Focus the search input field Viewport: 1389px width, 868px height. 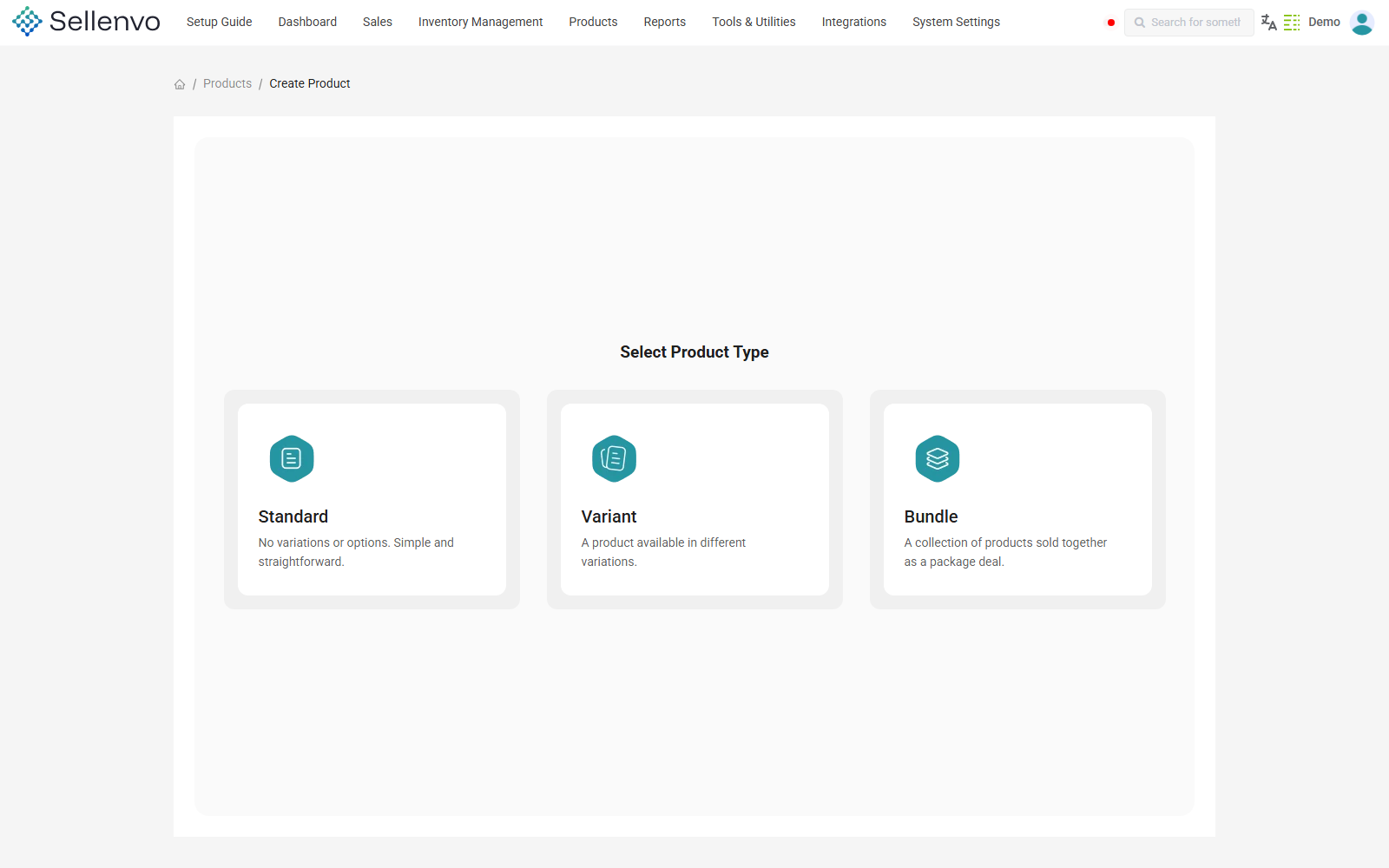point(1189,23)
